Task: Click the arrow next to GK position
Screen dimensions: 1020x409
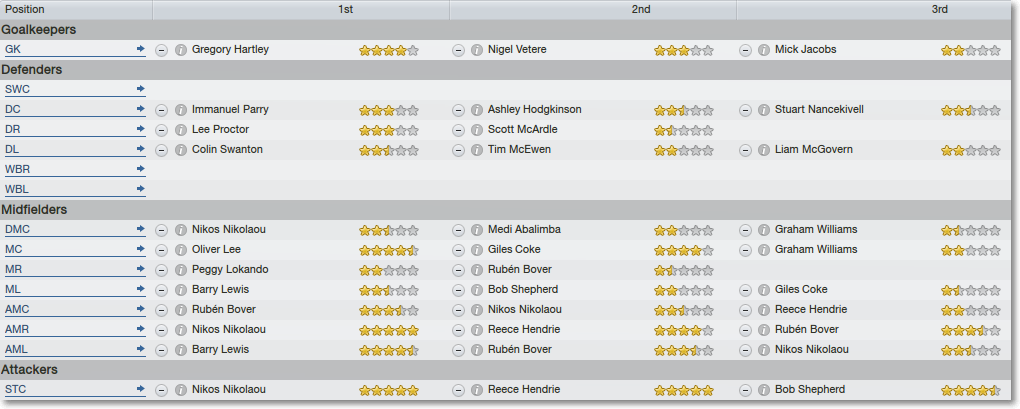Action: coord(141,49)
